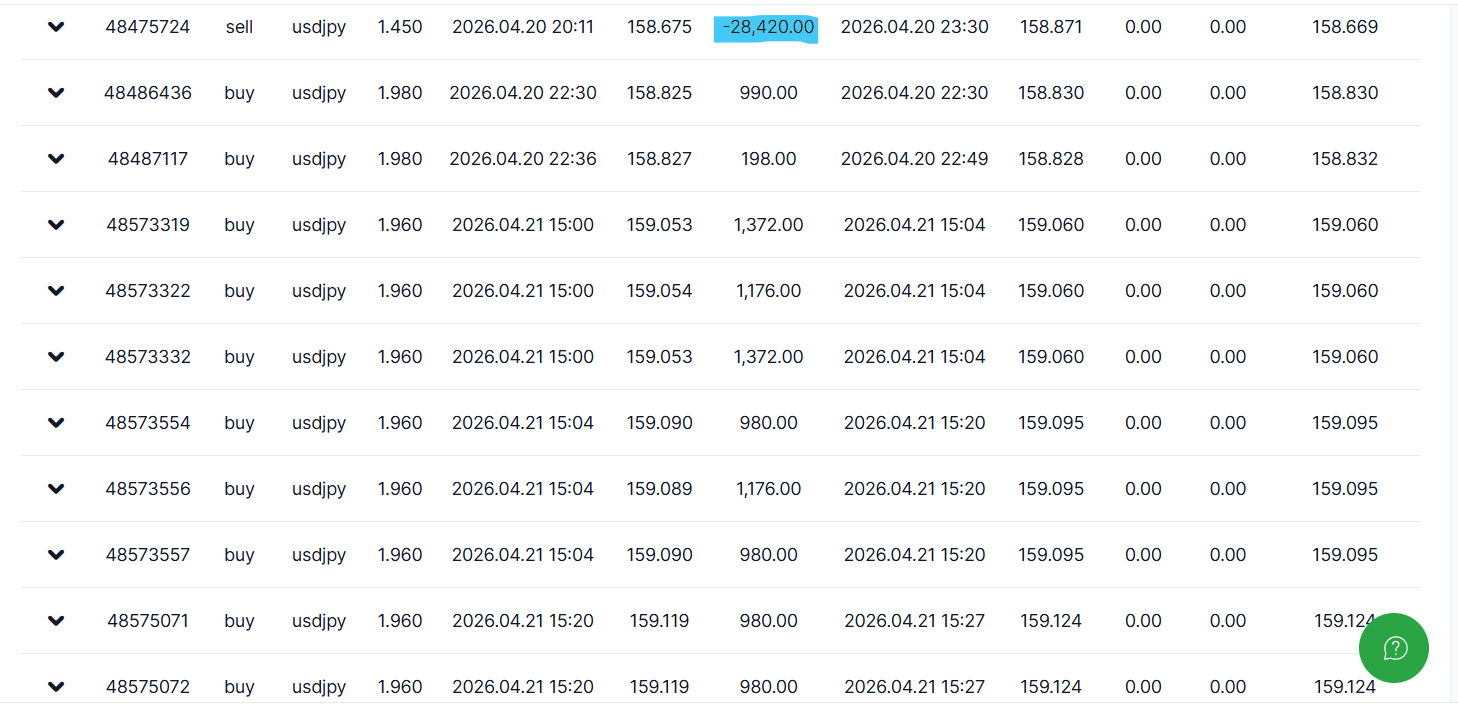The height and width of the screenshot is (712, 1458).
Task: Expand row for order 48573557
Action: pos(56,555)
